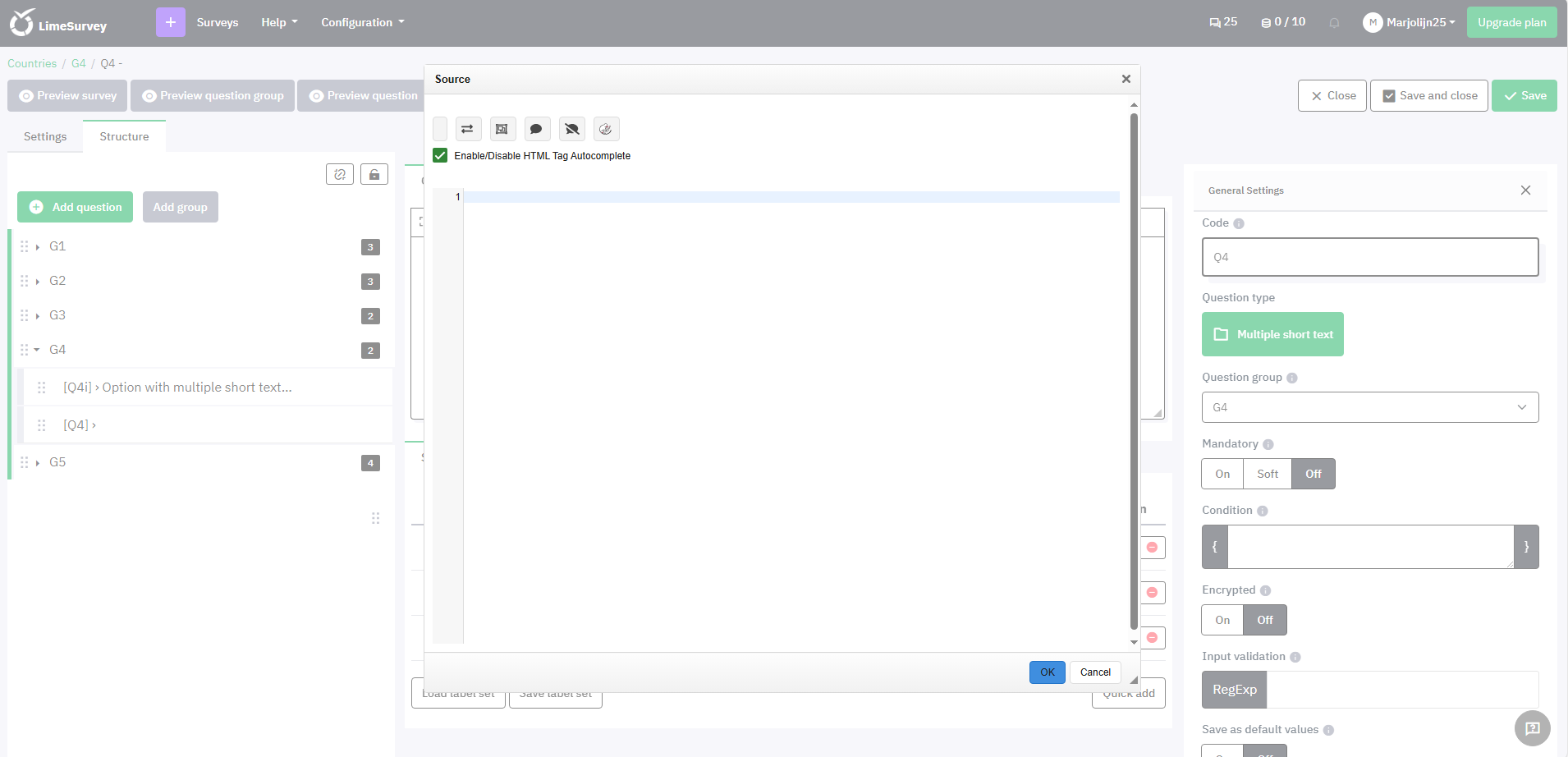This screenshot has height=757, width=1568.
Task: Set Mandatory to Soft
Action: click(x=1267, y=474)
